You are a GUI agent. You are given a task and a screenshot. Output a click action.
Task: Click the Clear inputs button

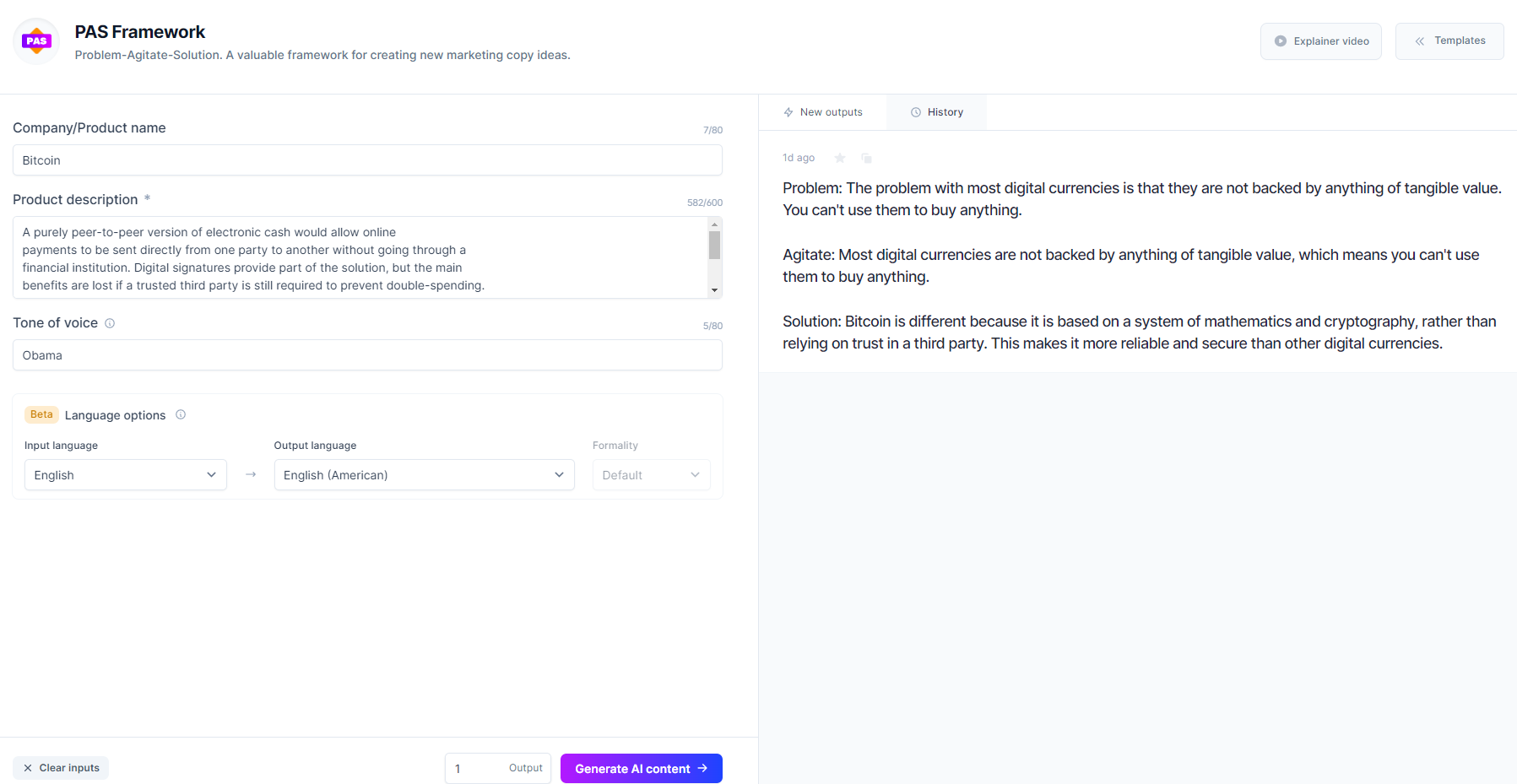pyautogui.click(x=60, y=768)
